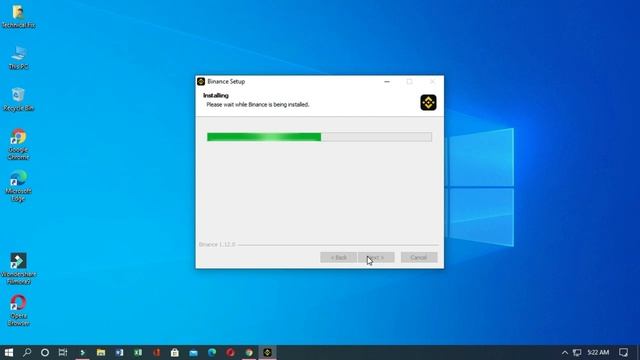The height and width of the screenshot is (360, 640).
Task: Select the This PC desktop icon
Action: click(x=18, y=58)
